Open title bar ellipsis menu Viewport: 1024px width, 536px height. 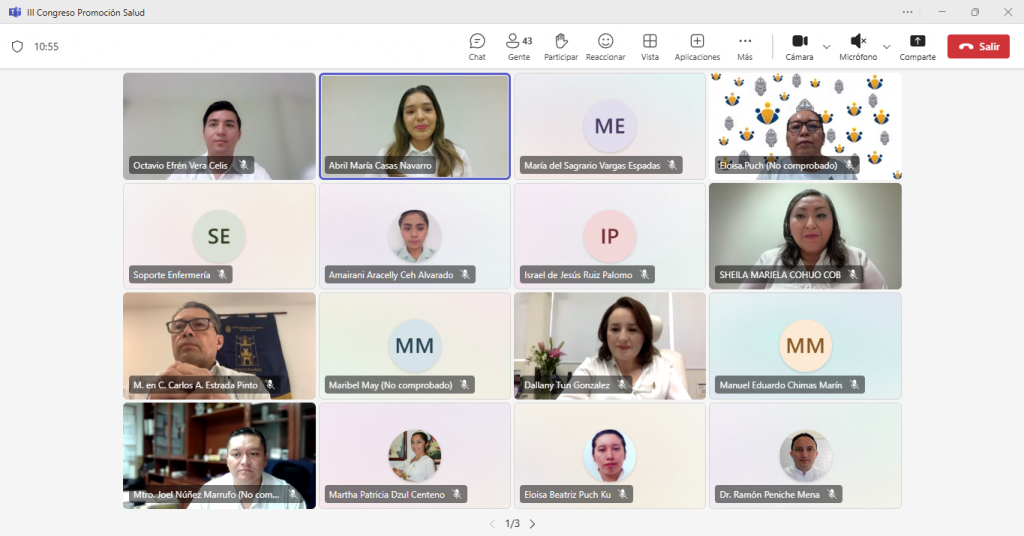coord(907,12)
